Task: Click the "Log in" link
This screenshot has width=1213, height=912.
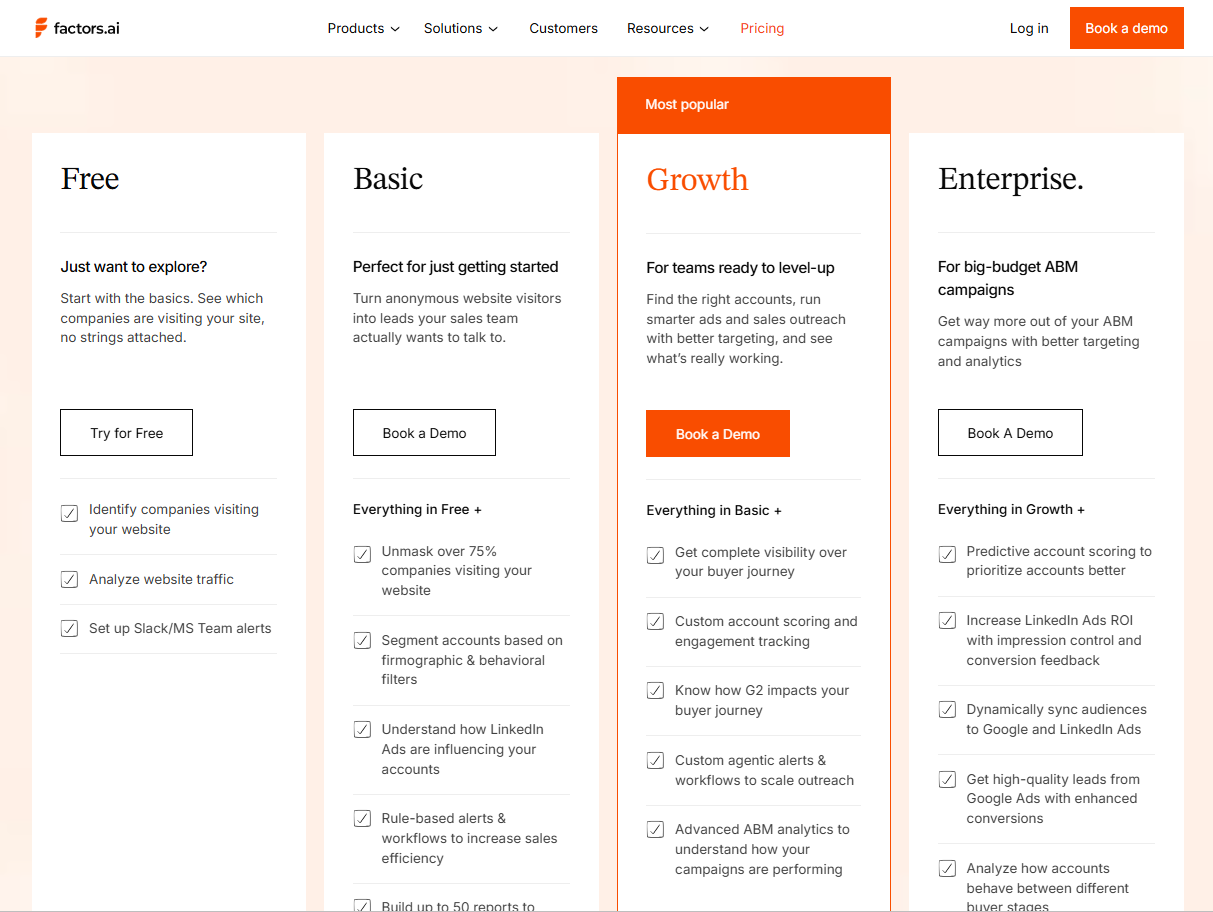Action: 1029,28
